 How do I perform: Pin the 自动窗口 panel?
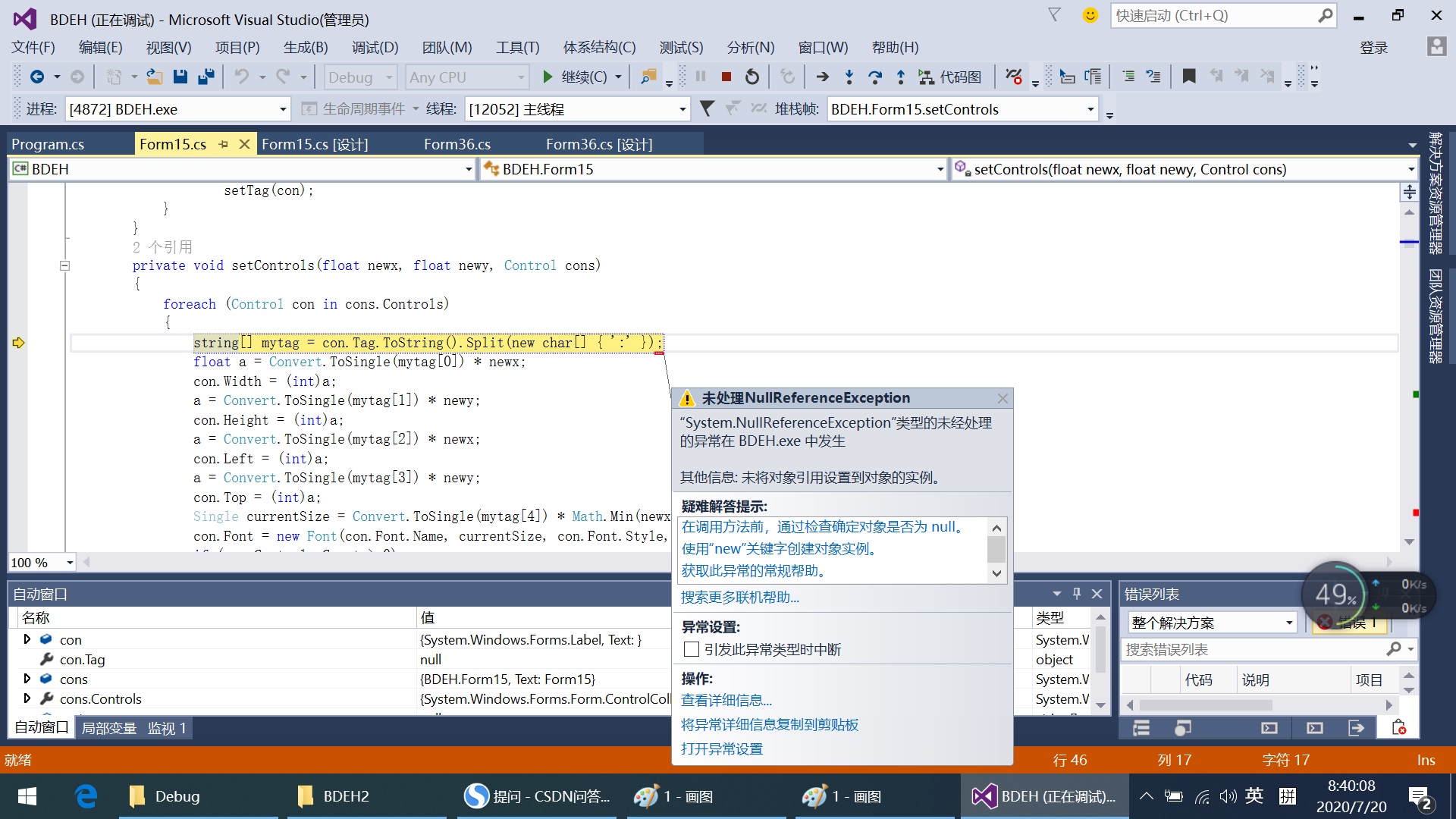tap(1077, 594)
